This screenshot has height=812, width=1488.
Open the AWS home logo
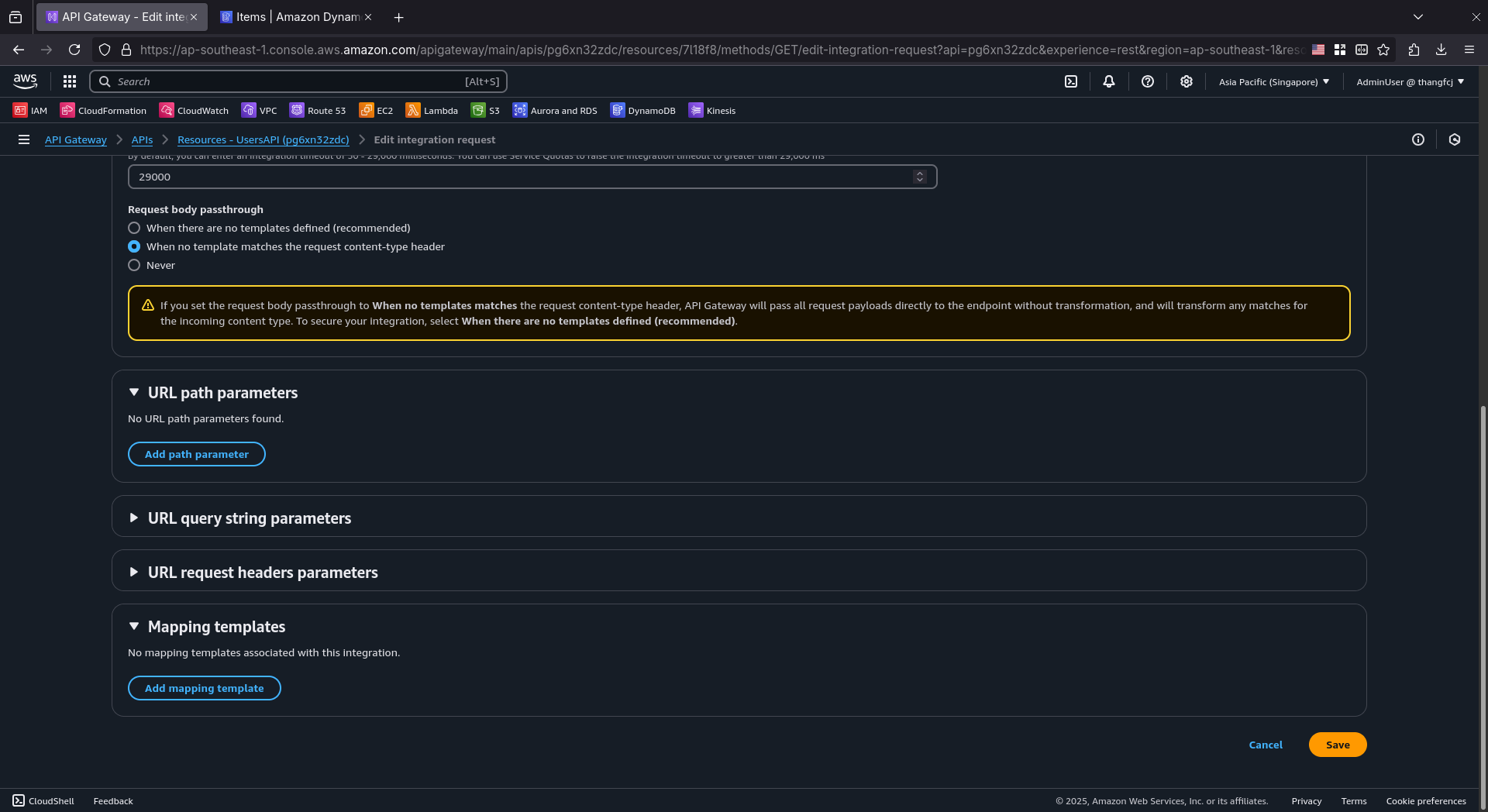click(x=25, y=81)
